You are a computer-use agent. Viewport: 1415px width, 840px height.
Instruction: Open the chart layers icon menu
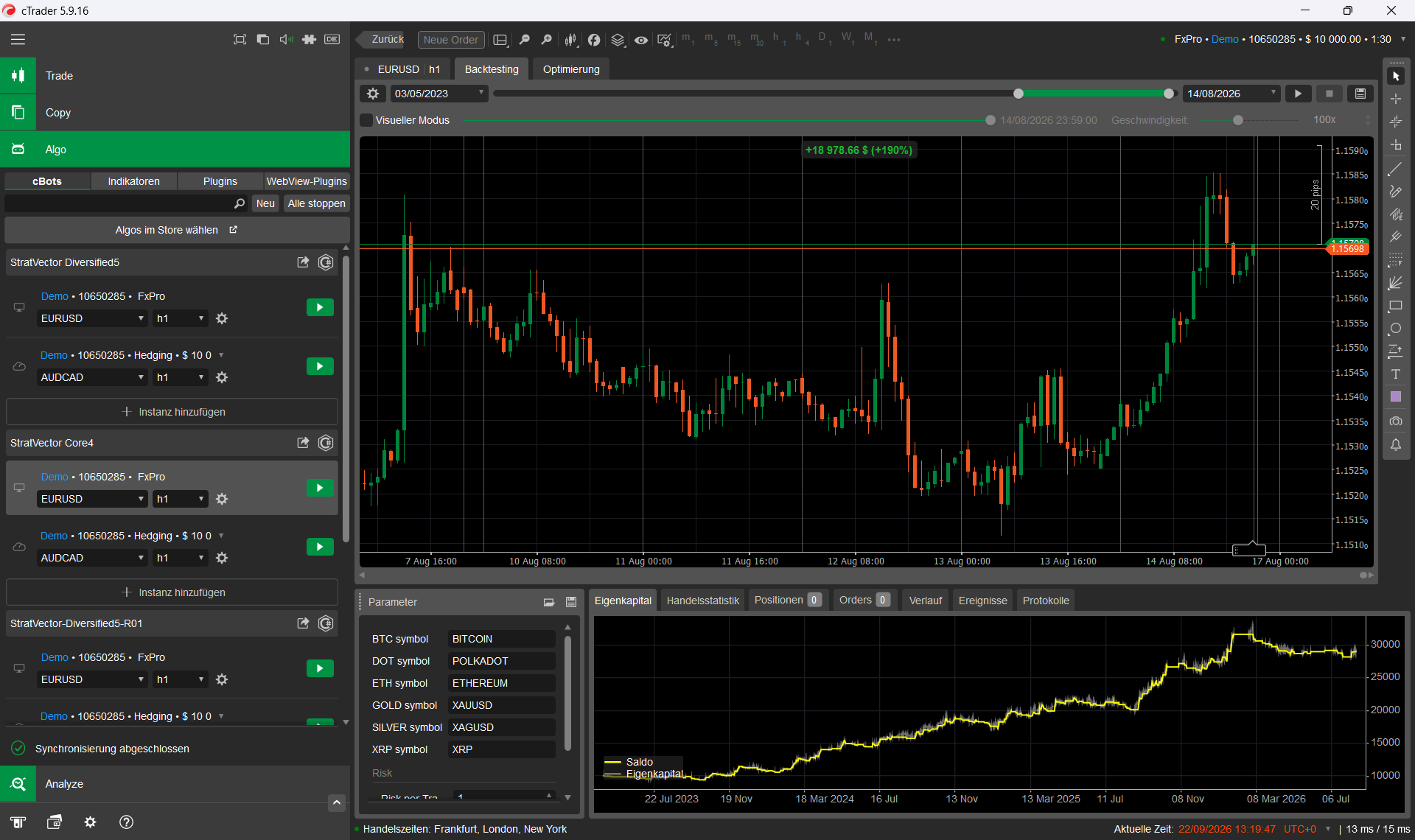click(x=618, y=40)
